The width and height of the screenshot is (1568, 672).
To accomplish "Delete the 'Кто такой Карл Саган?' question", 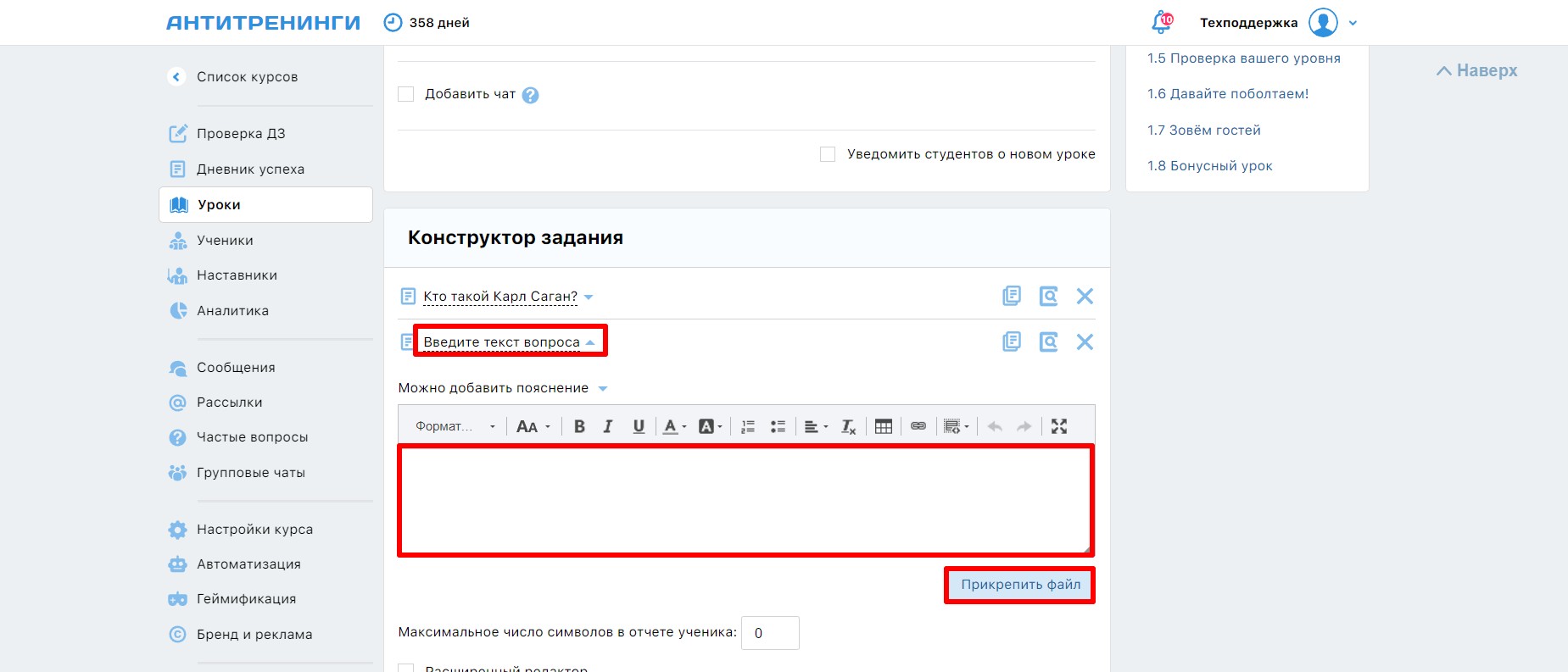I will 1084,296.
